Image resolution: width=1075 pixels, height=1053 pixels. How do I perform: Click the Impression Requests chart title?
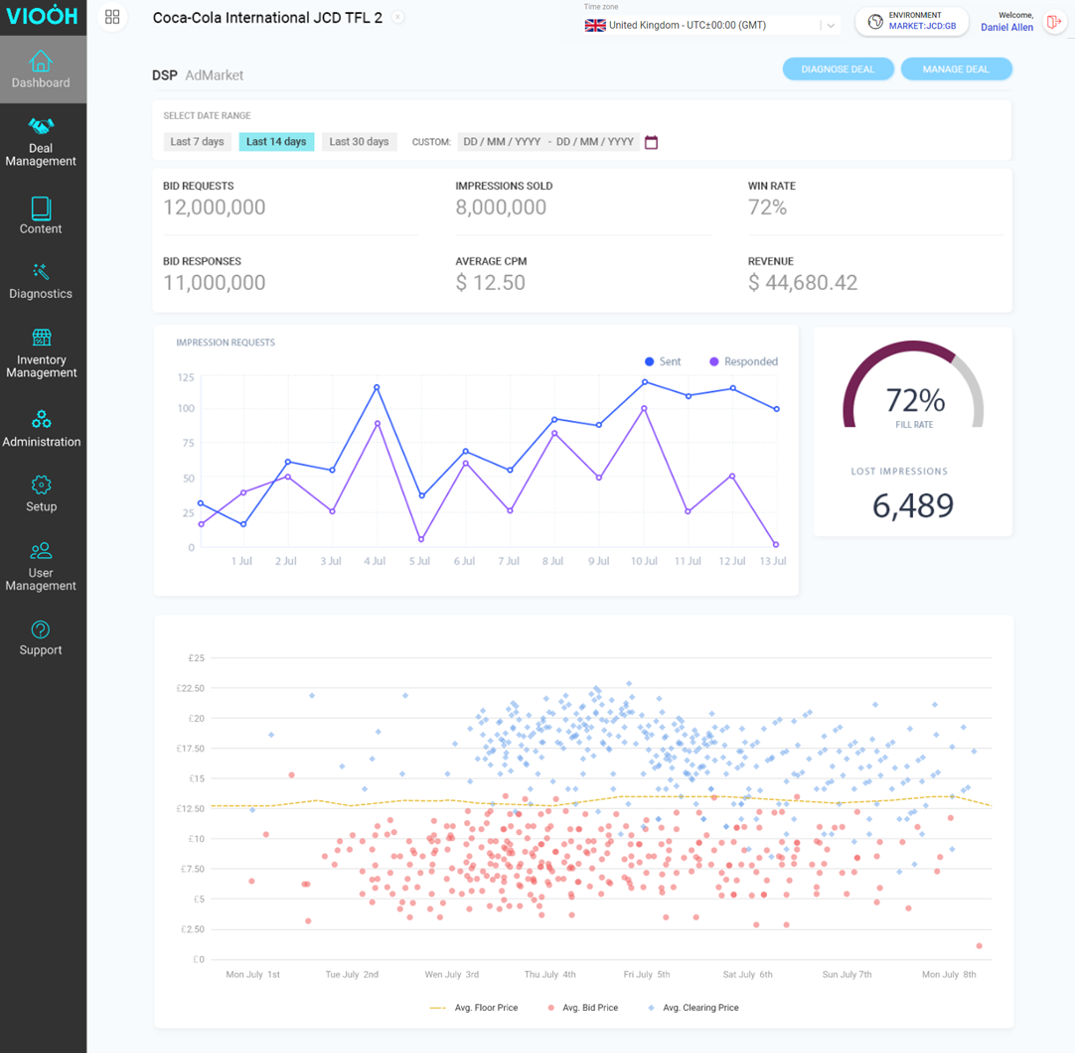pos(226,343)
